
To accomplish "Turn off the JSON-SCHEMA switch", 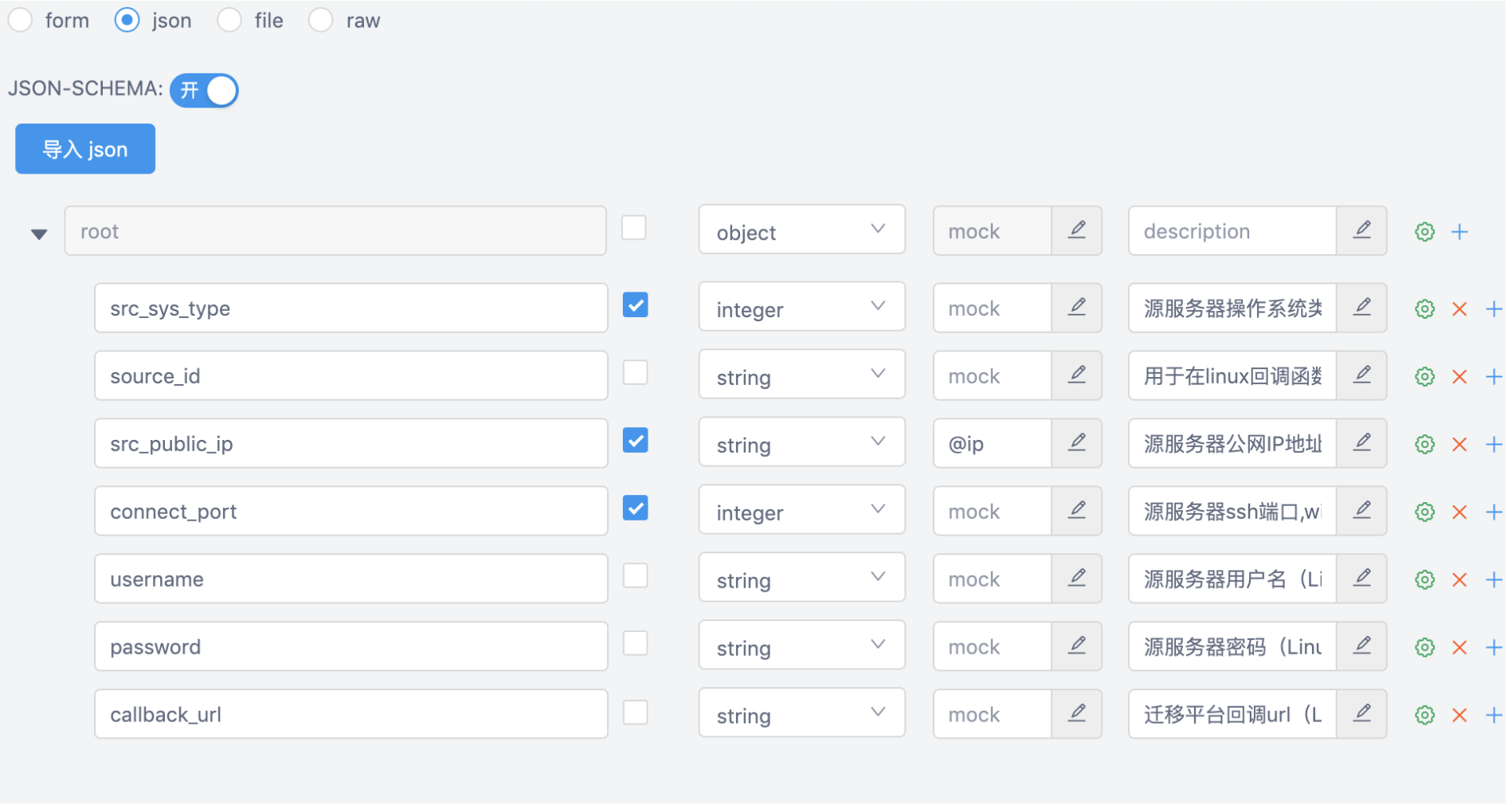I will 204,90.
